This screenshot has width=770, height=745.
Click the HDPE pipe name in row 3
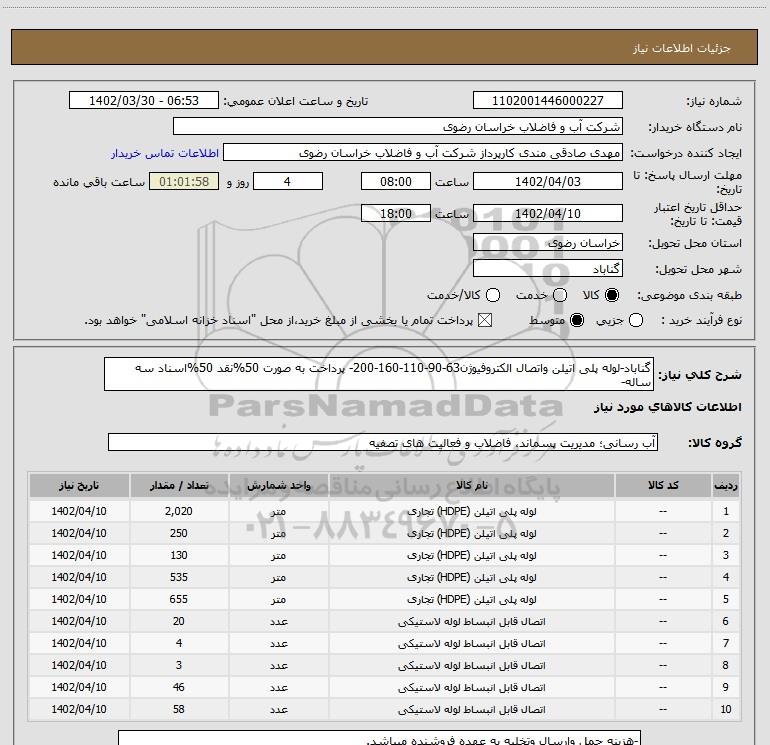[471, 555]
